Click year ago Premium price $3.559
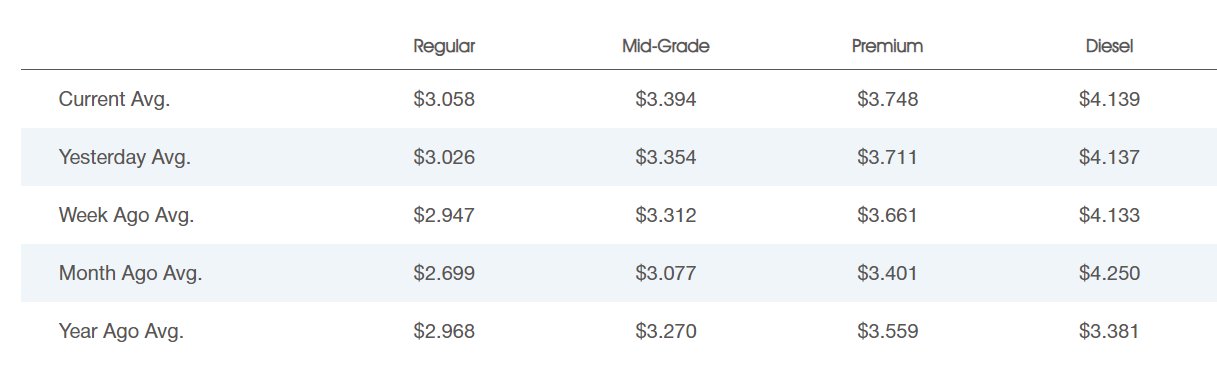This screenshot has height=386, width=1217. pos(887,332)
